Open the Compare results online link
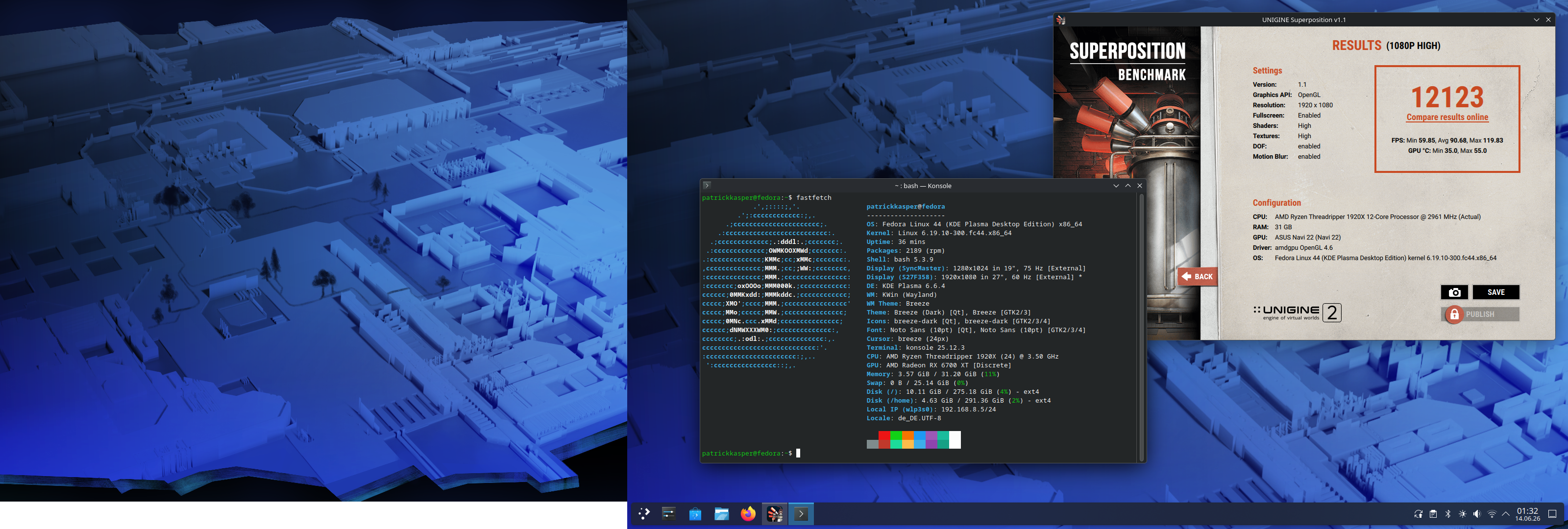The width and height of the screenshot is (1568, 529). (x=1447, y=117)
